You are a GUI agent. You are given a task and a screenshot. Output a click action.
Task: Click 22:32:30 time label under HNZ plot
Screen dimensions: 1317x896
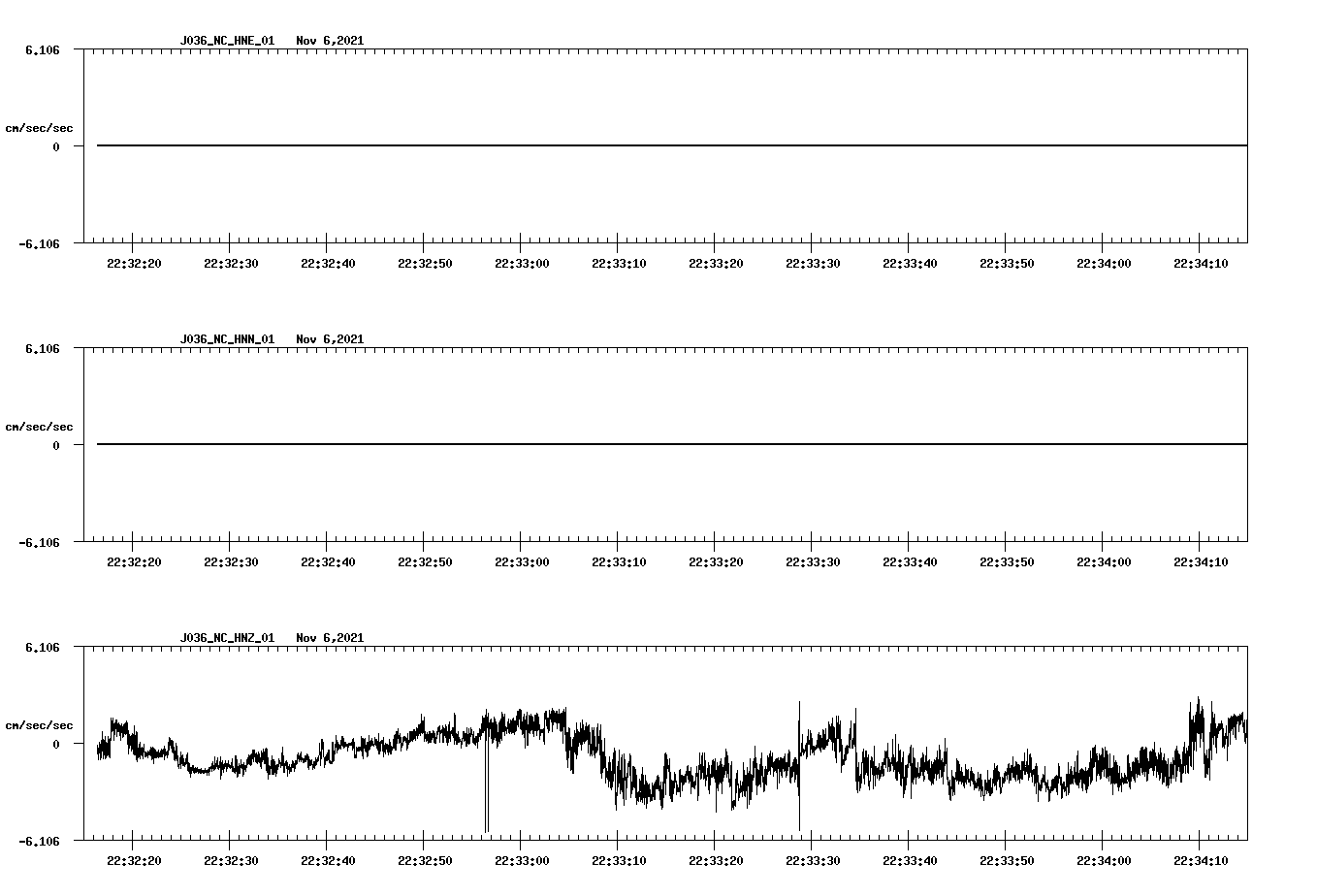[x=231, y=861]
